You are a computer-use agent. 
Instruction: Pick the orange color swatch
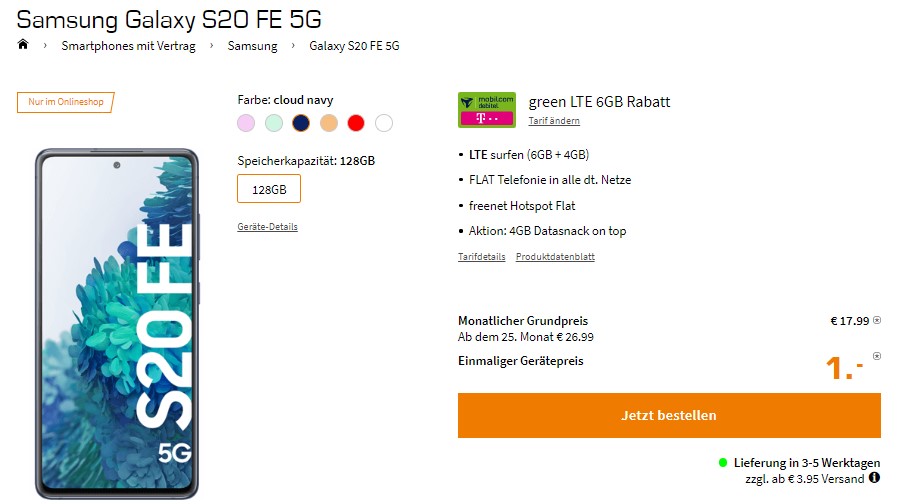coord(329,123)
